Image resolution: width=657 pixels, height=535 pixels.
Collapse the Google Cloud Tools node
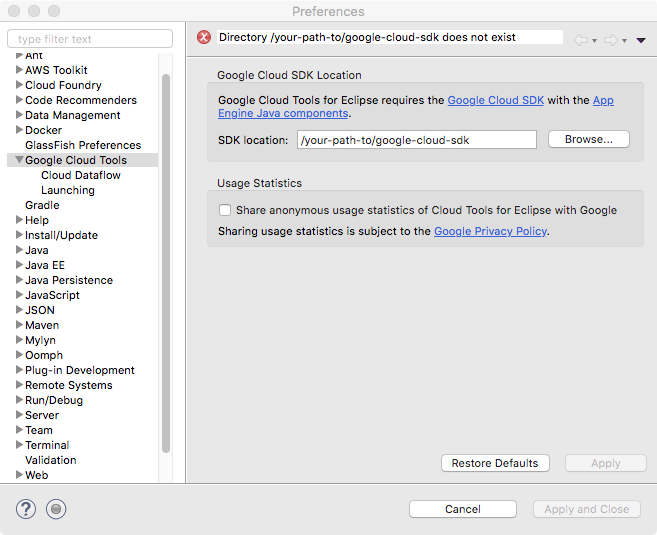click(x=19, y=160)
